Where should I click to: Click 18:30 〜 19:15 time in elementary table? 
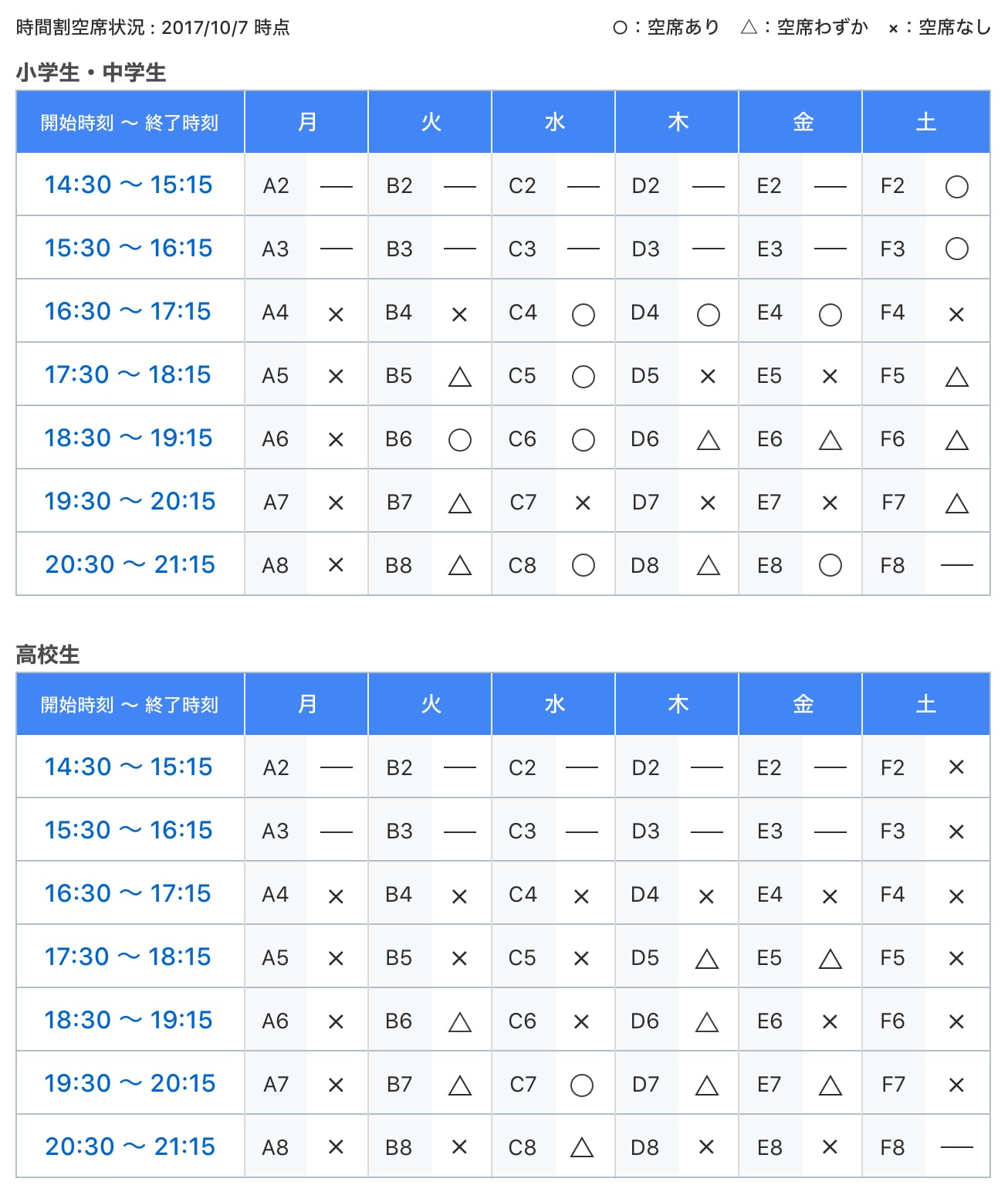point(129,438)
